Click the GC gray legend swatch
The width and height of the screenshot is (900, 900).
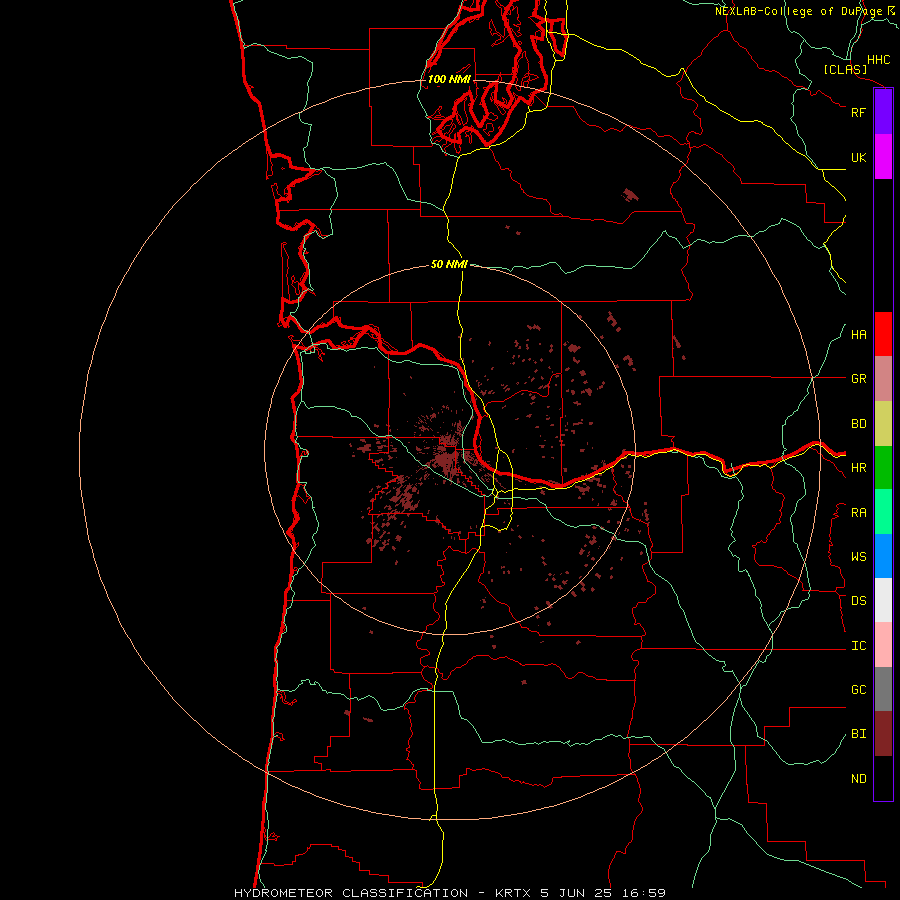[883, 689]
